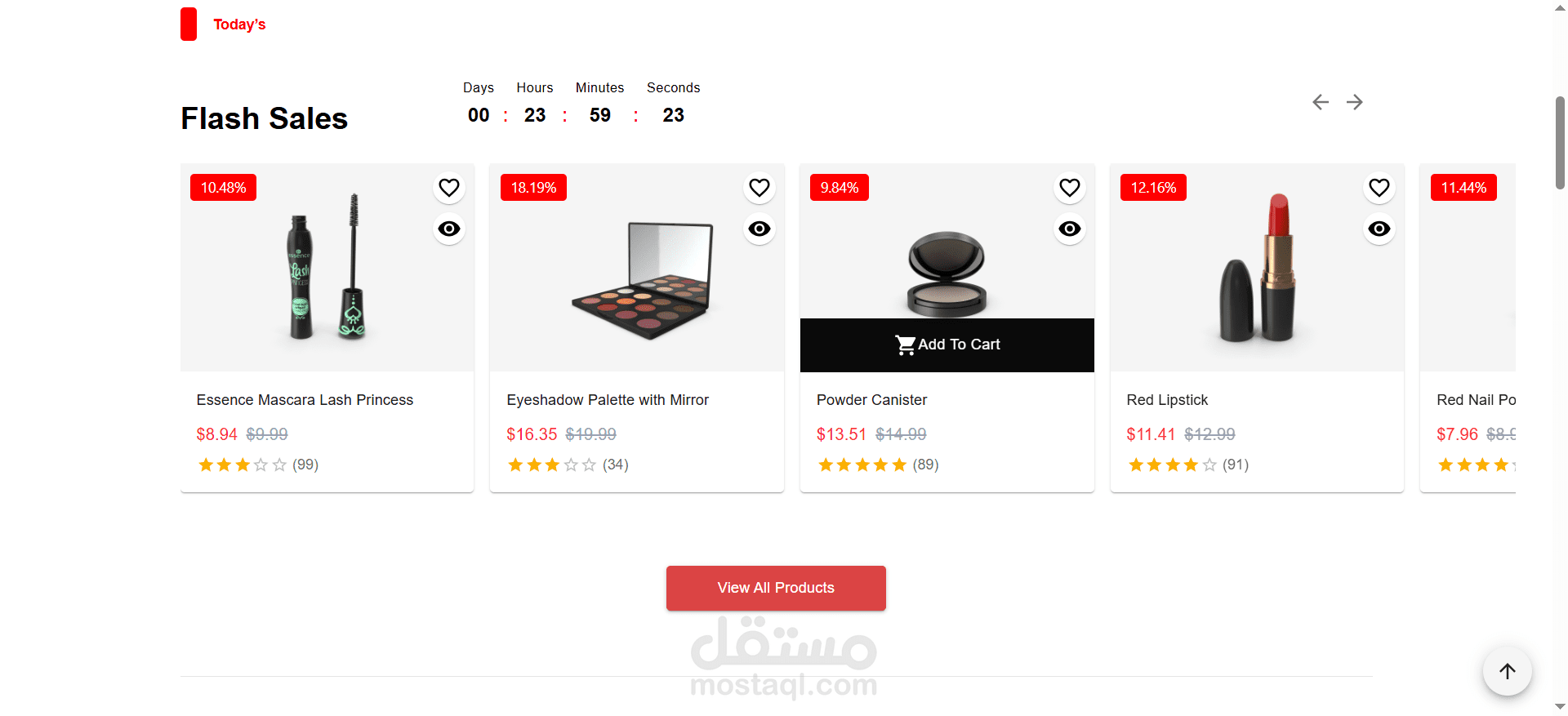
Task: Open Essence Mascara Lash Princess title
Action: click(x=305, y=400)
